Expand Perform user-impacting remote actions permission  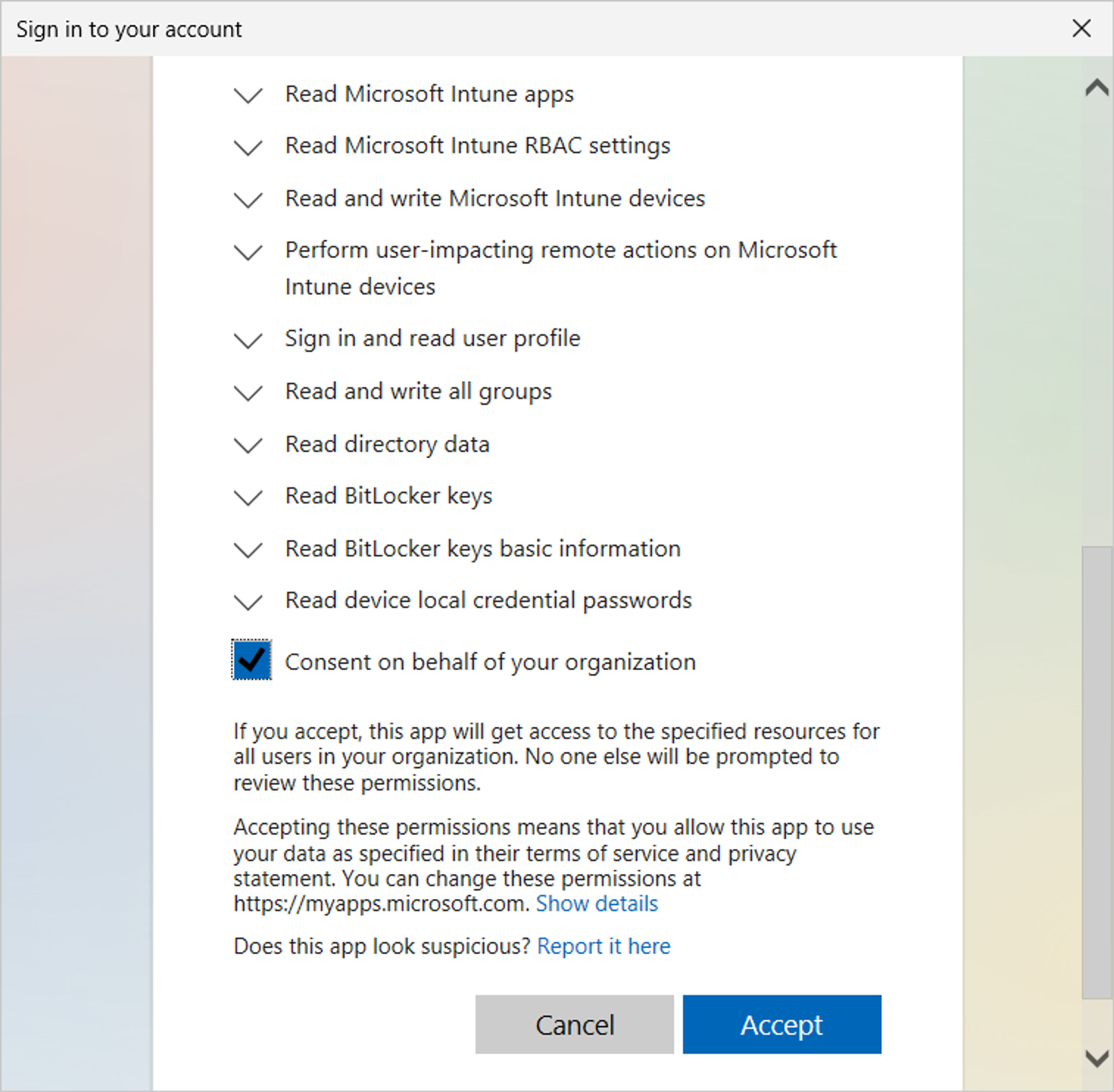248,252
